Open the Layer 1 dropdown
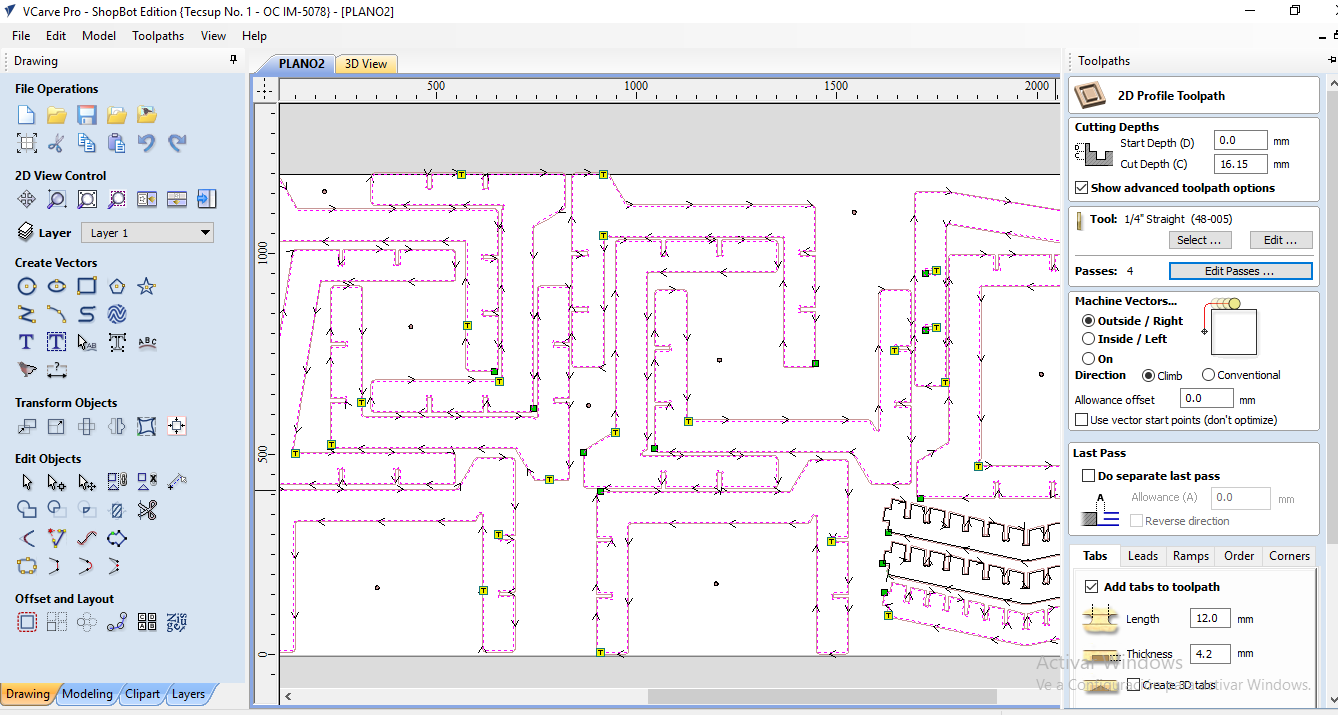1338x715 pixels. [148, 233]
